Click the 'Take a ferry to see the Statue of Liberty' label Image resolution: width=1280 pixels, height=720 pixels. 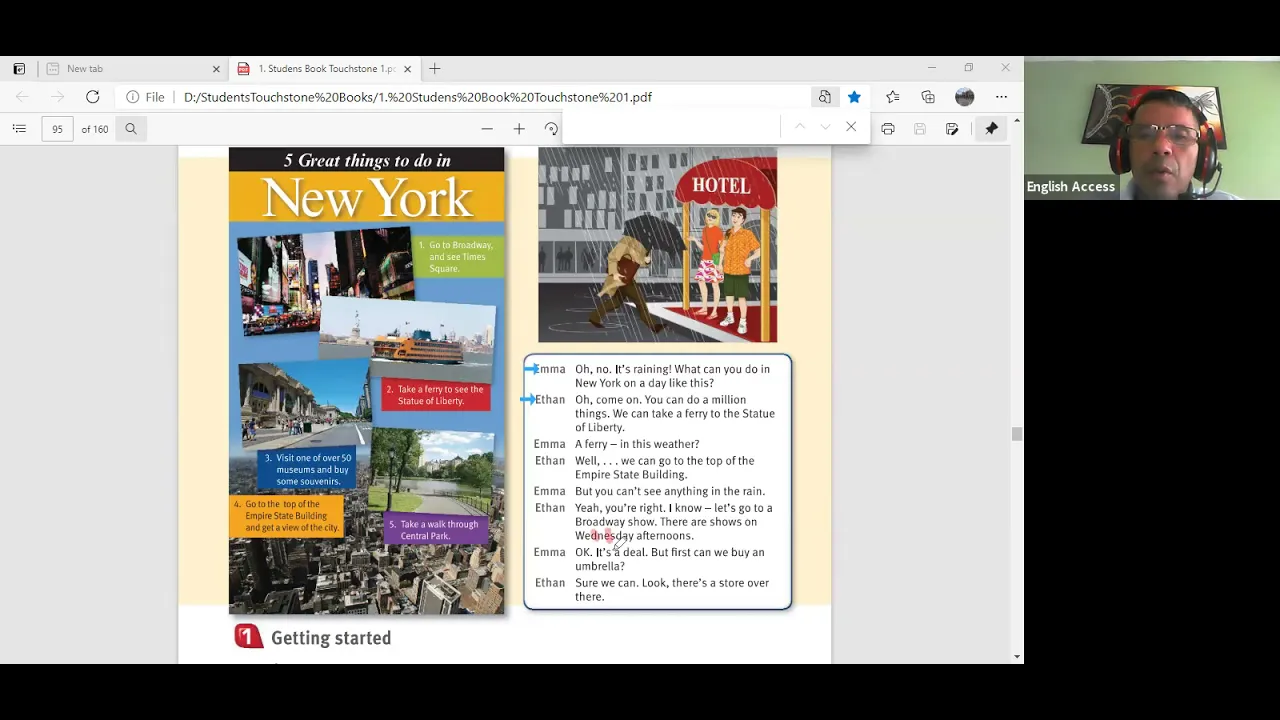pos(436,395)
